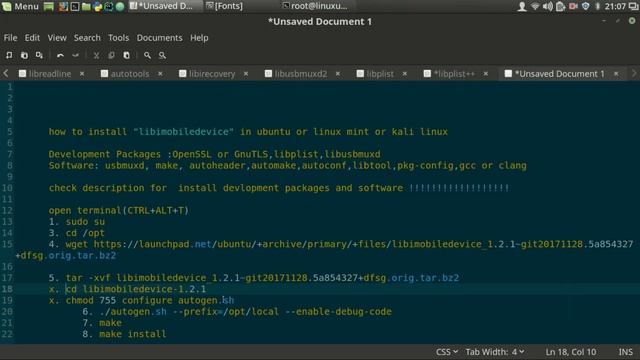
Task: Click the colorful app launcher after Show Desktop
Action: coord(63,6)
